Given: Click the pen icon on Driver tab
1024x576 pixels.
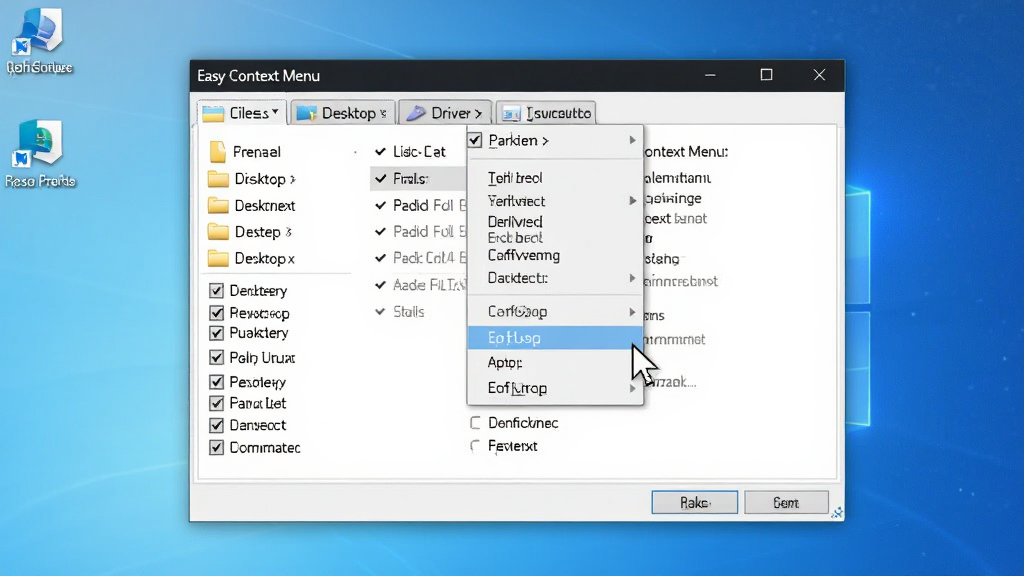Looking at the screenshot, I should [x=415, y=114].
